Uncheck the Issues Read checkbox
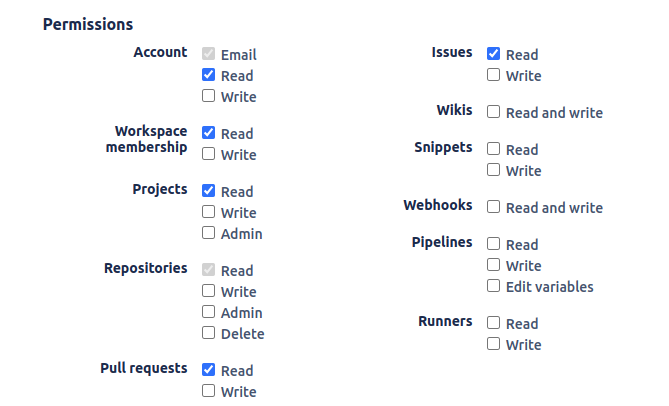Screen dimensions: 669x406 click(493, 54)
